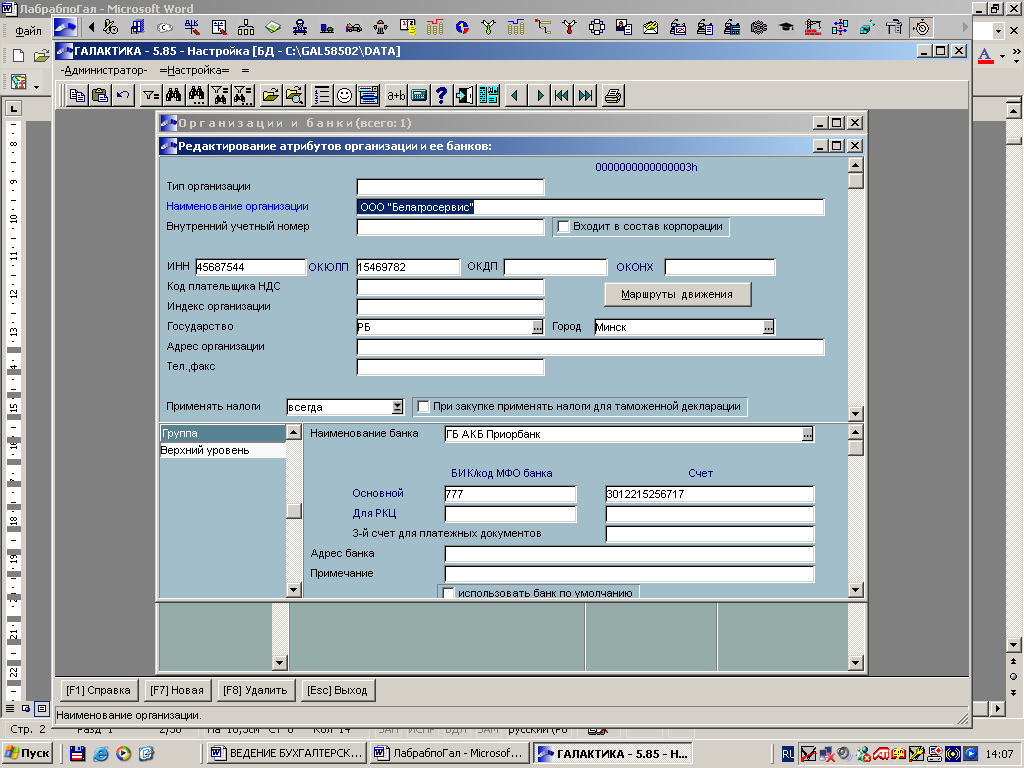Open the windows list cascade icon
The image size is (1024, 768).
368,95
